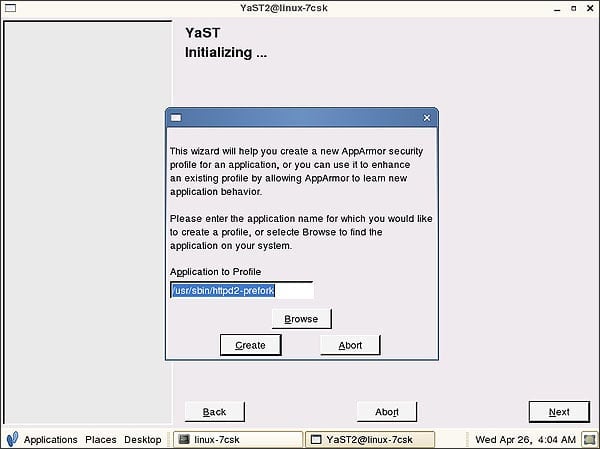The image size is (600, 449).
Task: Click the clock showing Wed Apr 26
Action: click(525, 439)
